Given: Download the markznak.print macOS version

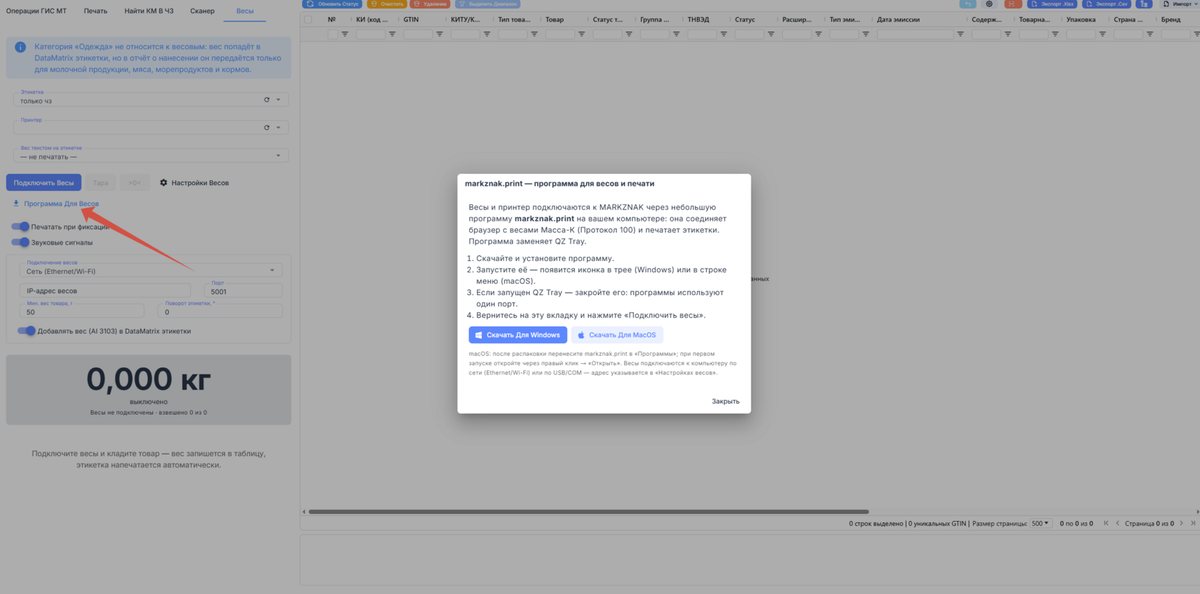Looking at the screenshot, I should pos(617,335).
